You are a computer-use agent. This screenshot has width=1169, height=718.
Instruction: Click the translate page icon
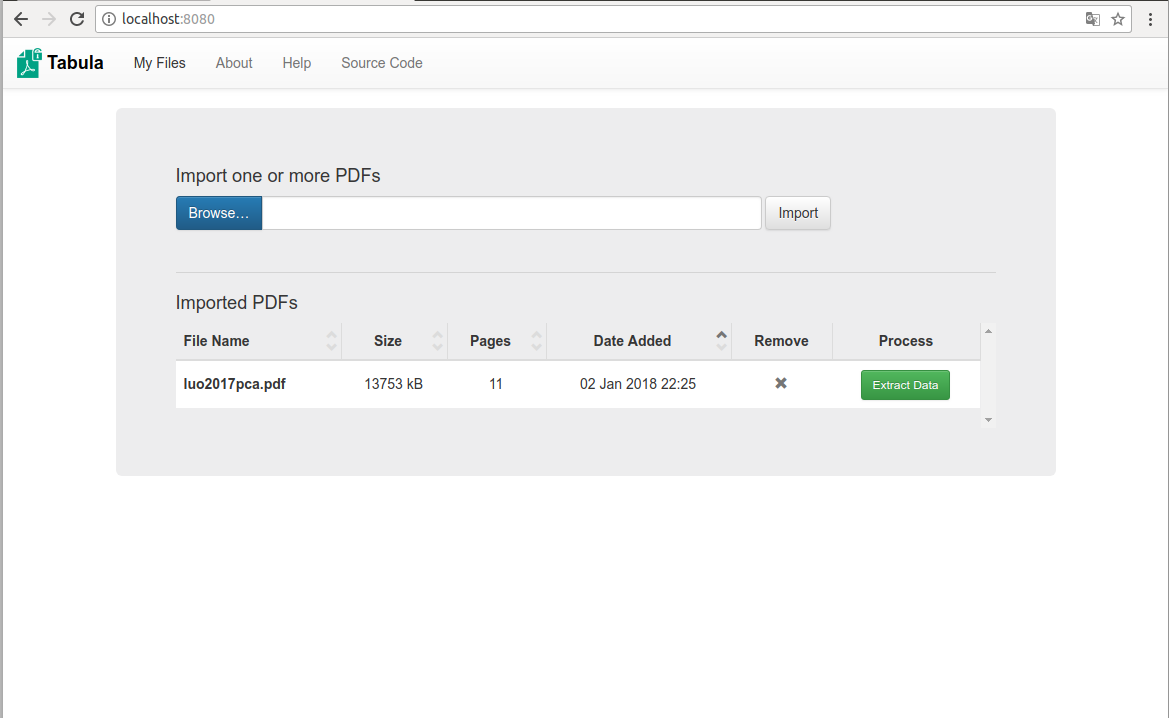1092,19
